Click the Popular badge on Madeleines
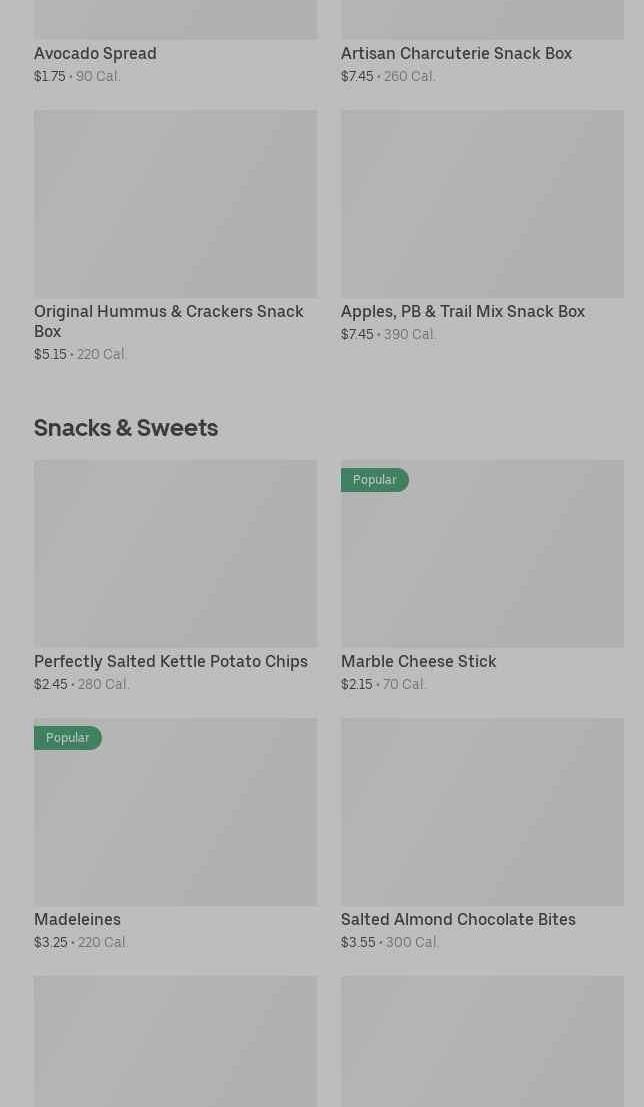The image size is (644, 1107). tap(67, 738)
